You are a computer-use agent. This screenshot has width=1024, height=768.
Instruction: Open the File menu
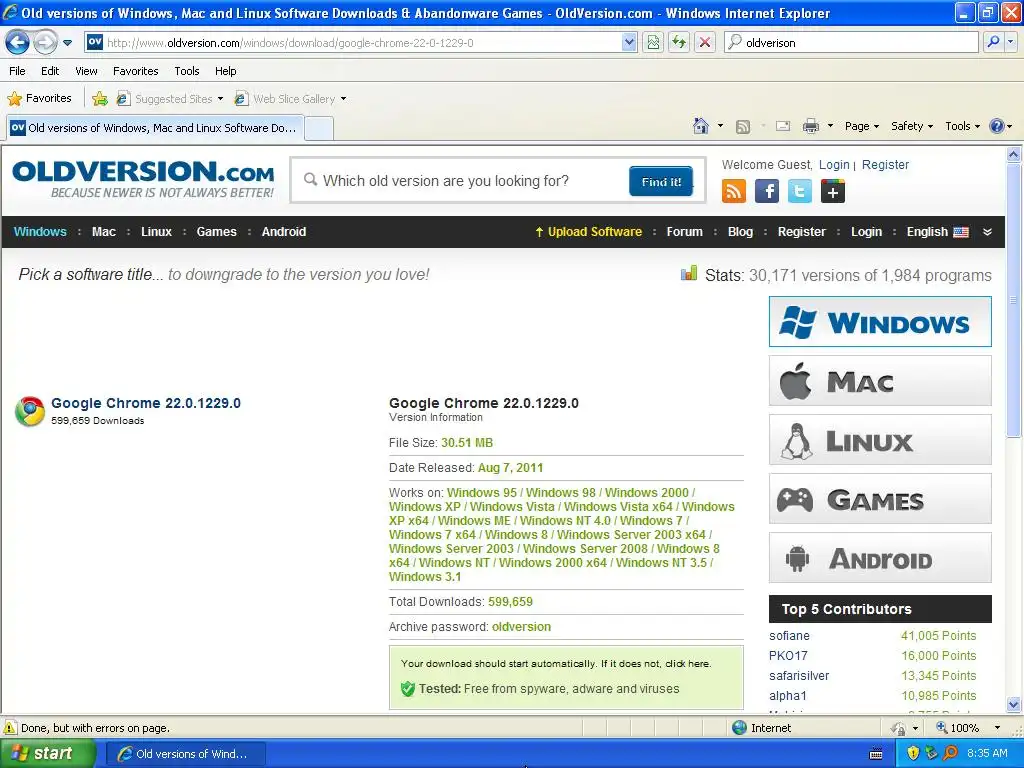tap(17, 71)
